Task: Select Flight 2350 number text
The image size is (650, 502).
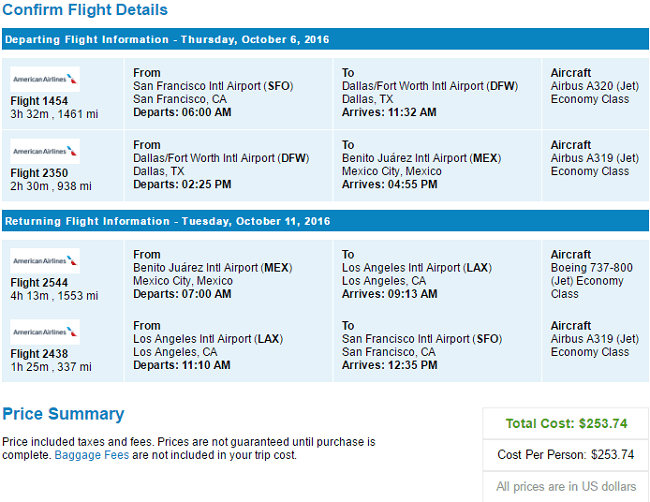Action: coord(39,173)
